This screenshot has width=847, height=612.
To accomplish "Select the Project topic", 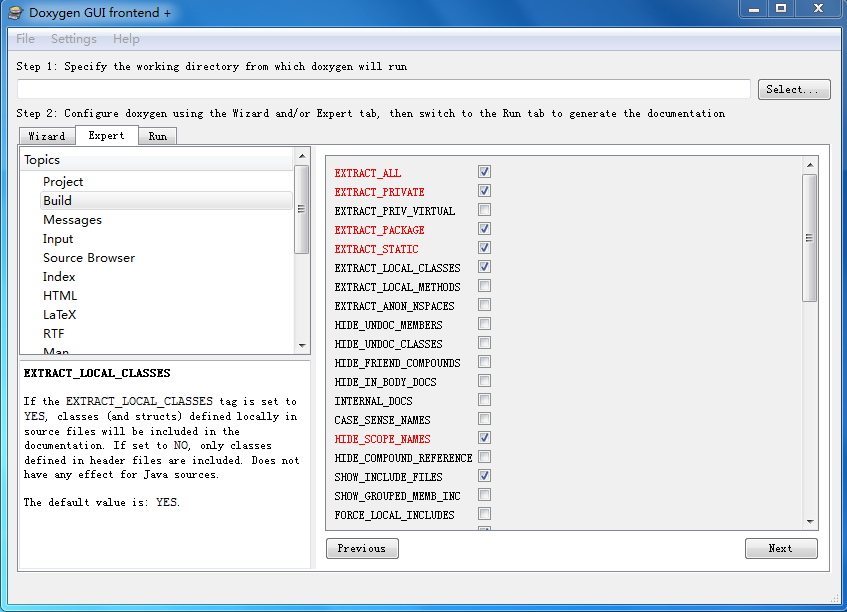I will point(63,181).
